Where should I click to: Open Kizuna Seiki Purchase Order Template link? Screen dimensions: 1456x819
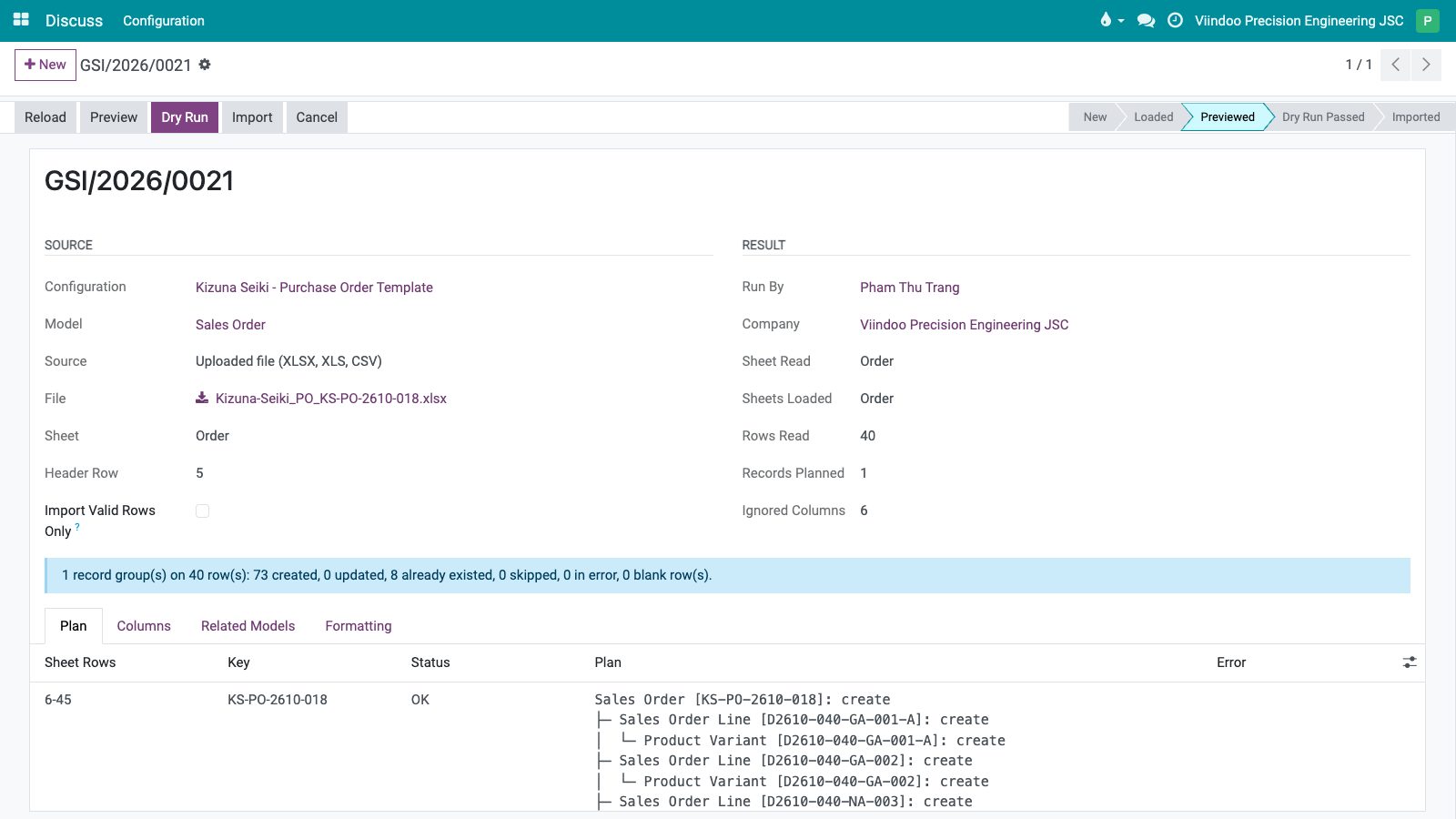click(x=314, y=288)
